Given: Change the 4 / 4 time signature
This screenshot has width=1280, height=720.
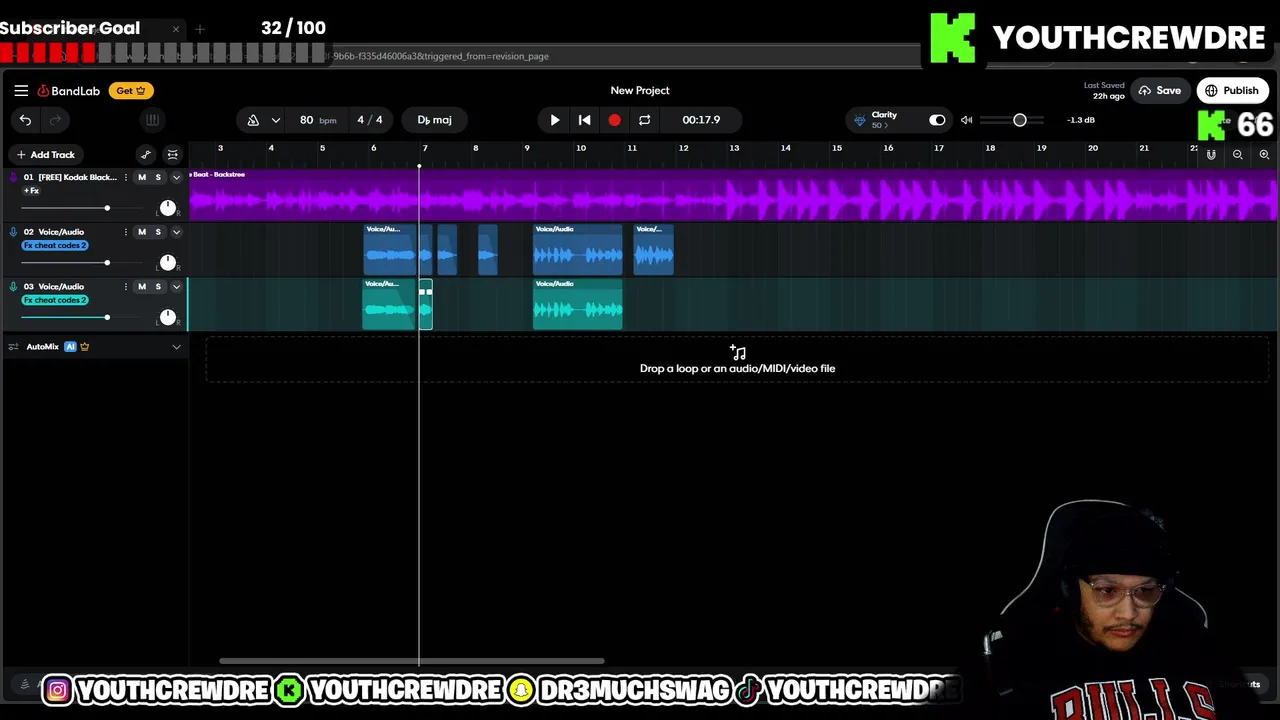Looking at the screenshot, I should (x=369, y=120).
